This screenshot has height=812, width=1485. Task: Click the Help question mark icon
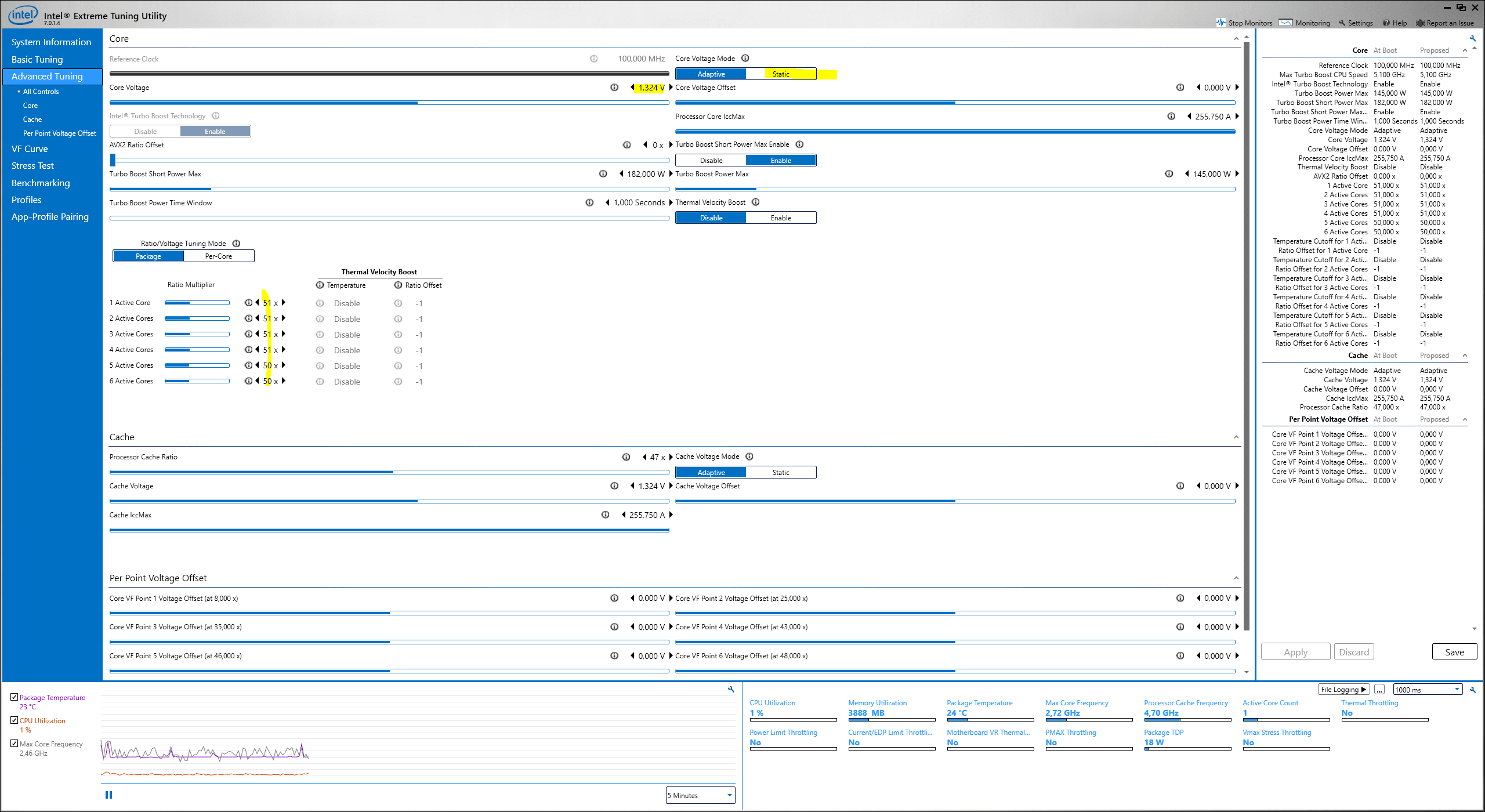[1386, 23]
